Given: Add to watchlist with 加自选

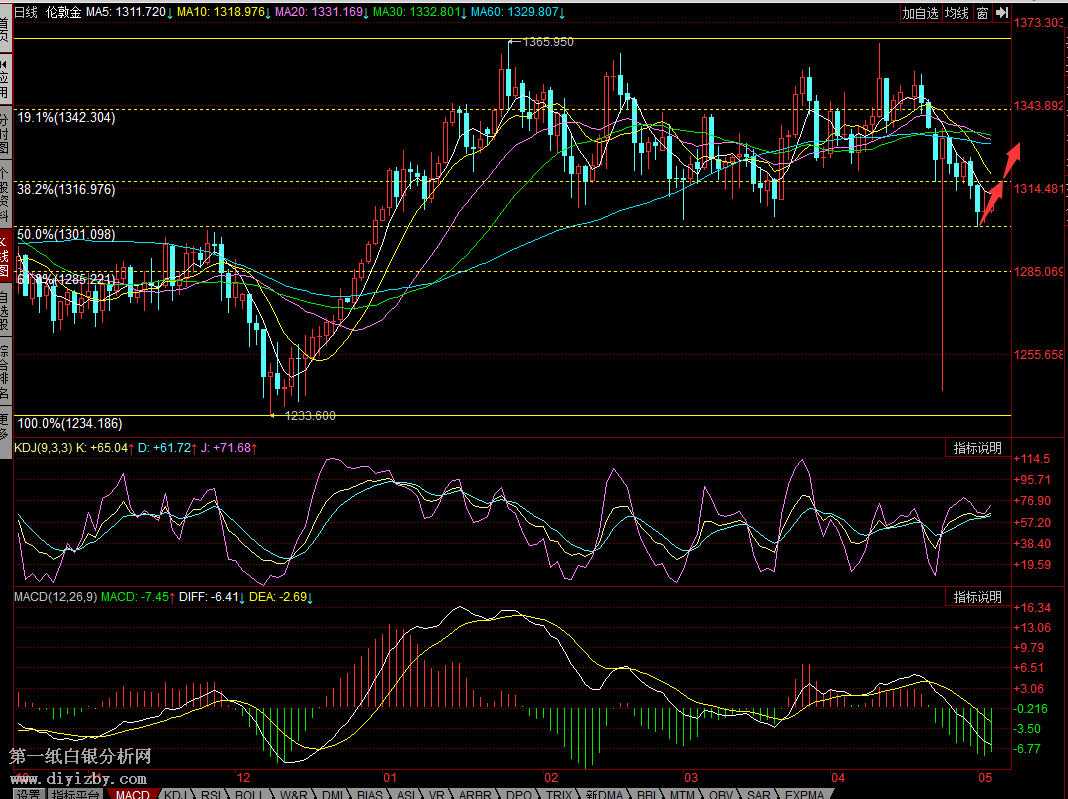Looking at the screenshot, I should coord(920,13).
